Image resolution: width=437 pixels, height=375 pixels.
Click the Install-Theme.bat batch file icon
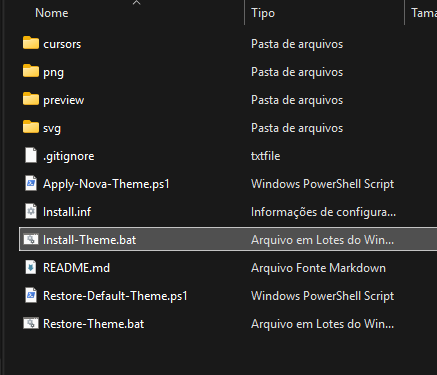(x=31, y=239)
